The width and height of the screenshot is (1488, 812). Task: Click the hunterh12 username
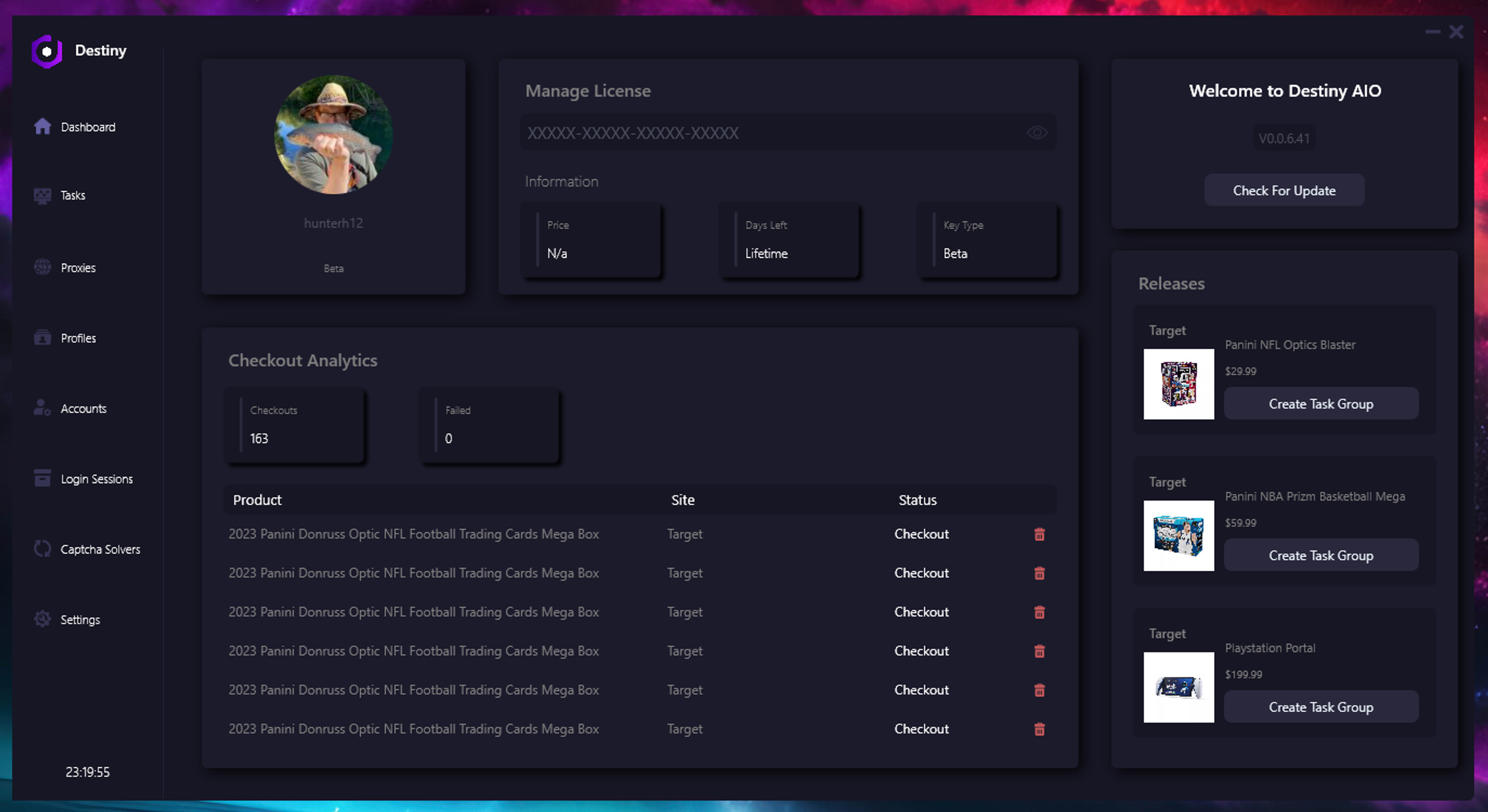(x=333, y=223)
